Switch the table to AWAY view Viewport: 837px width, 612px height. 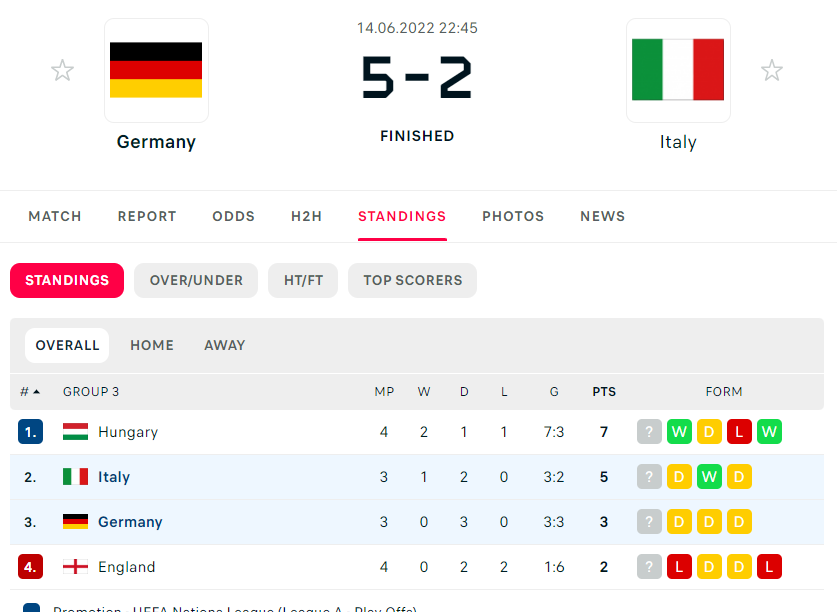point(225,346)
